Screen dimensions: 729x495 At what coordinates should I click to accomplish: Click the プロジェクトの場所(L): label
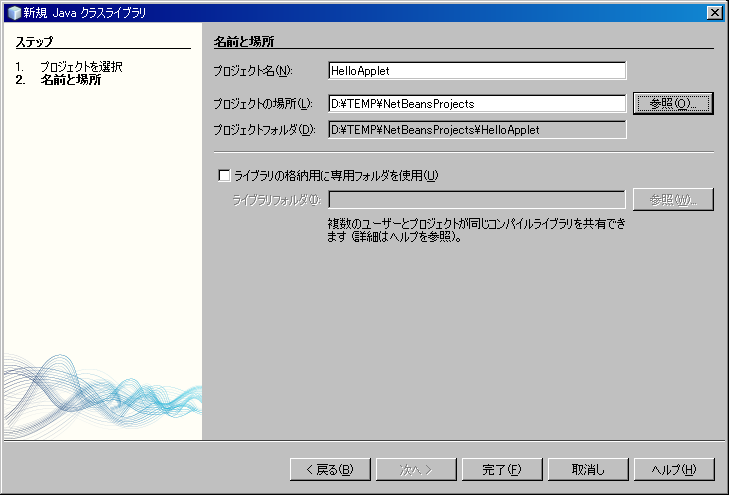(x=263, y=104)
